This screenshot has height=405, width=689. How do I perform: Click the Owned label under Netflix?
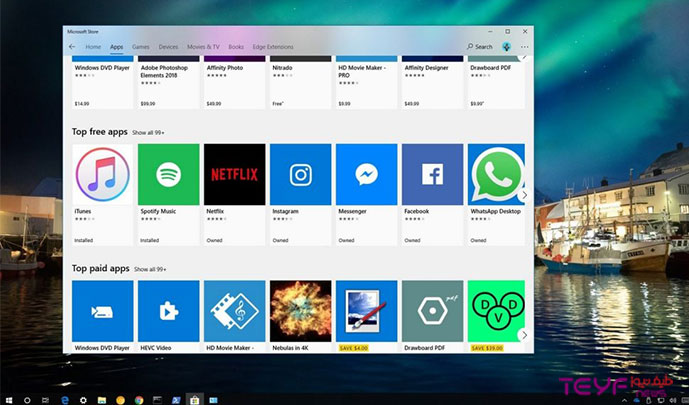pos(214,240)
